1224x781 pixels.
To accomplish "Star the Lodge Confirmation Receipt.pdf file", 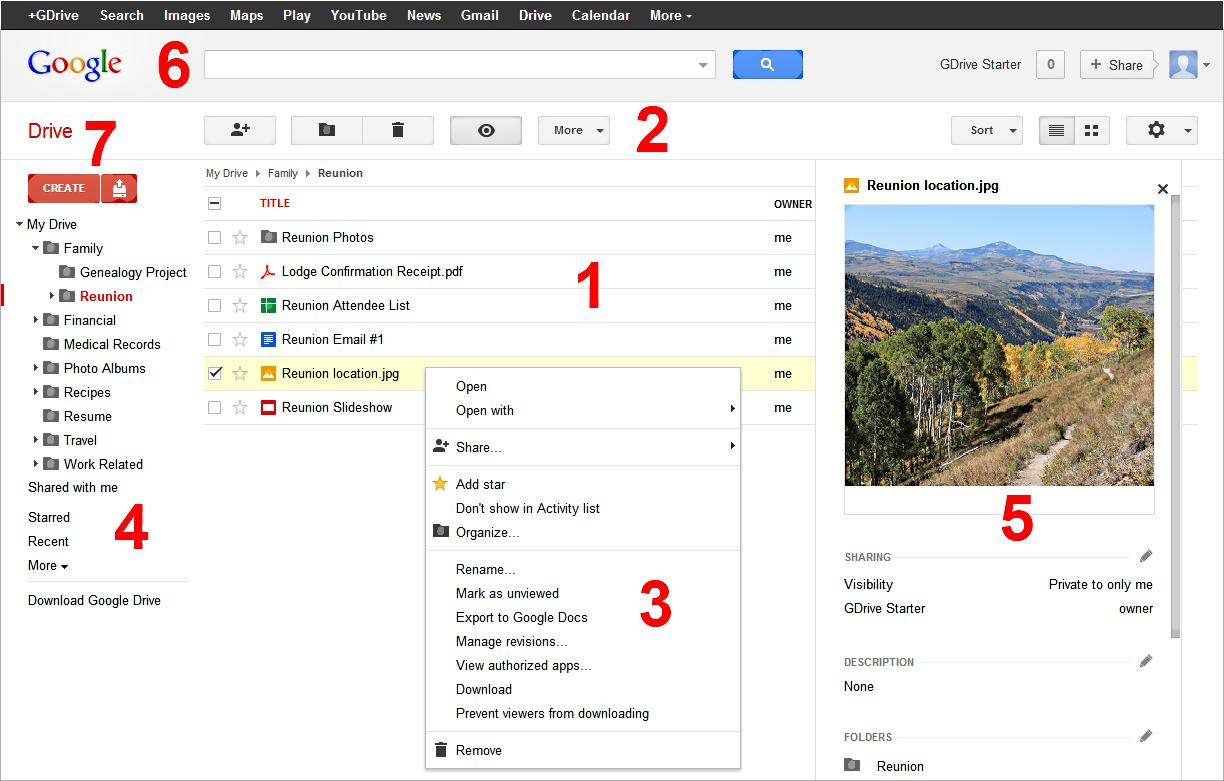I will [x=239, y=271].
